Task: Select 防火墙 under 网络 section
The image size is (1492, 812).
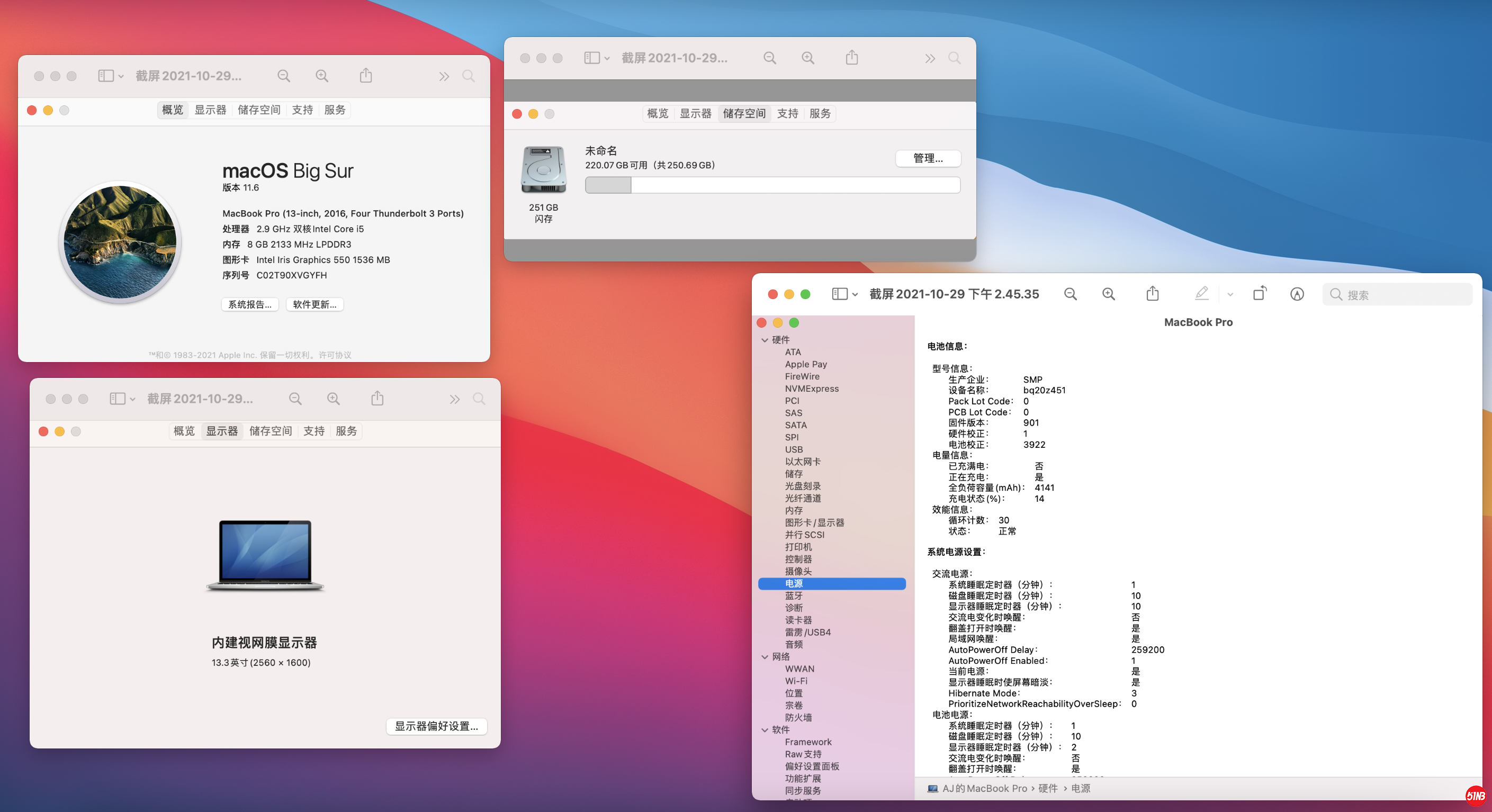Action: coord(799,718)
